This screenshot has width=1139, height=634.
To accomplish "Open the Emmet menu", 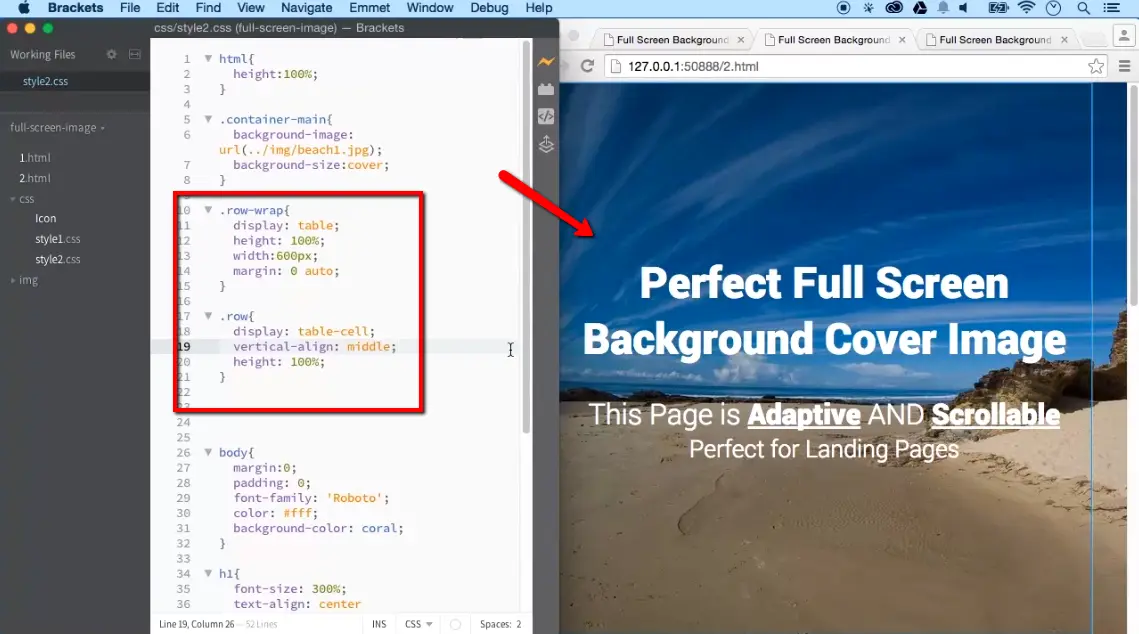I will (x=370, y=8).
